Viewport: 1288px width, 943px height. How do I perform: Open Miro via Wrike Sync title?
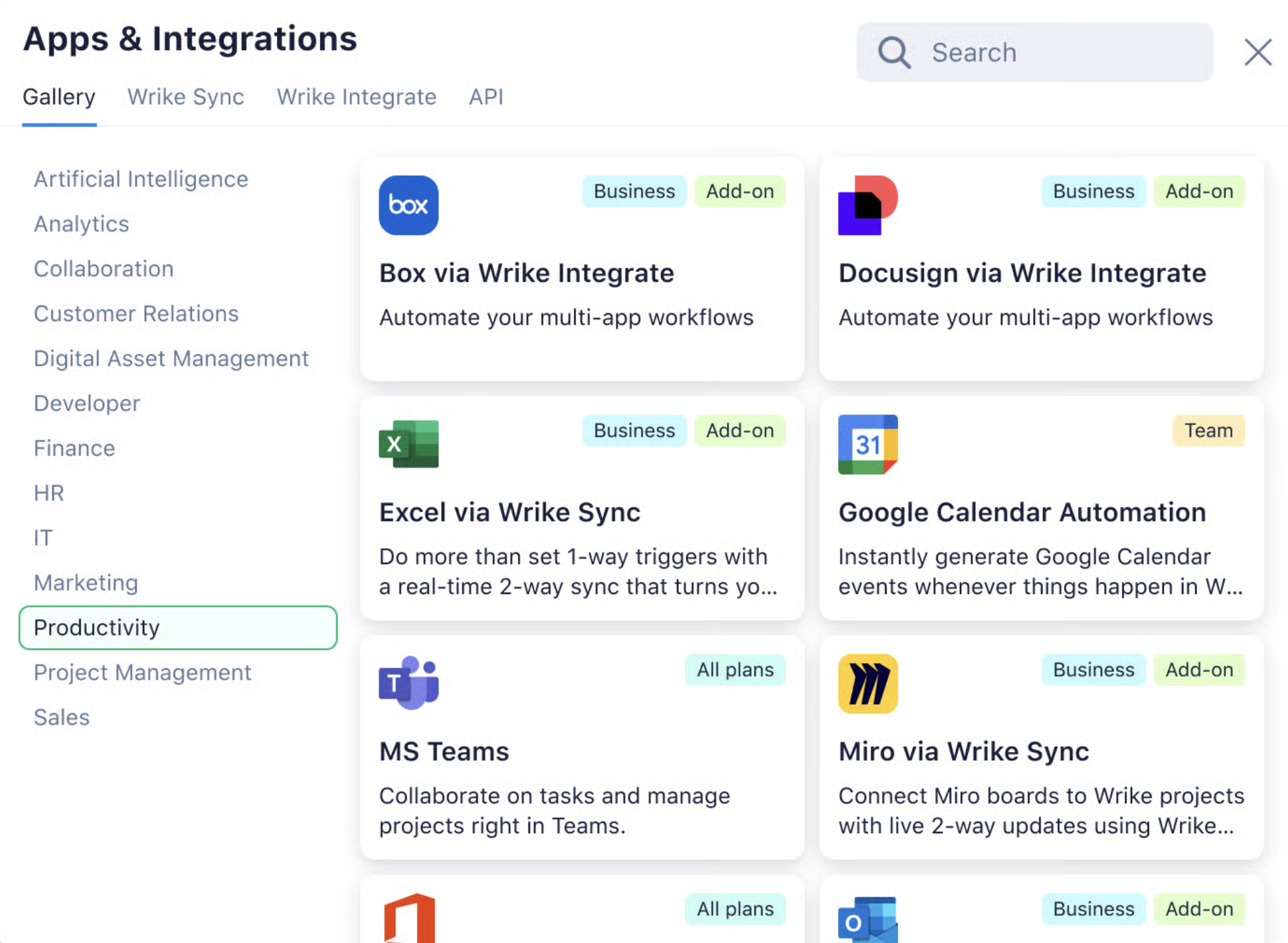click(x=964, y=751)
